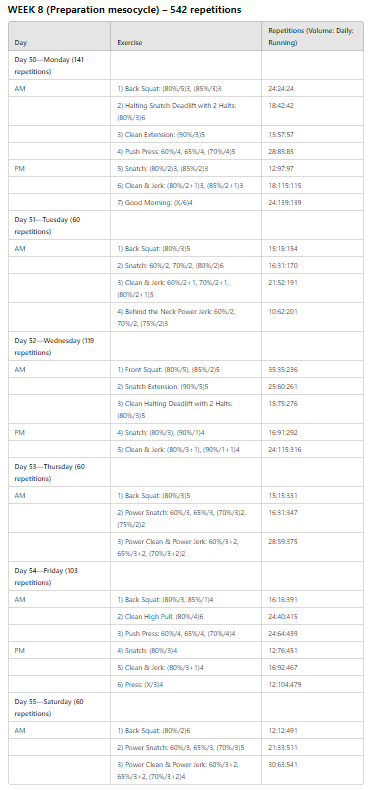Select the Day 50—Monday row cell
This screenshot has height=790, width=372.
[59, 65]
